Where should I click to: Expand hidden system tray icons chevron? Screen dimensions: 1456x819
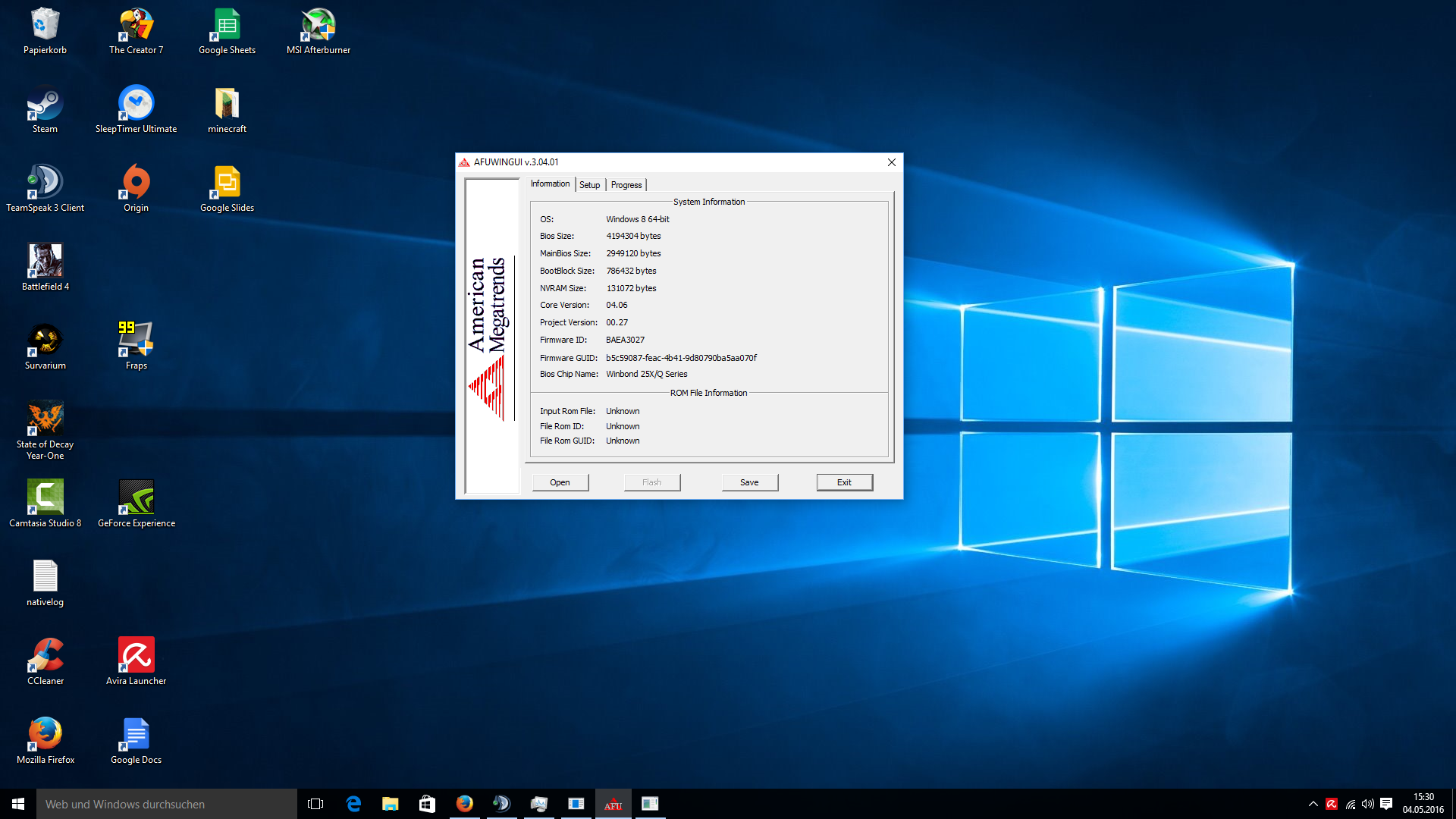1313,804
